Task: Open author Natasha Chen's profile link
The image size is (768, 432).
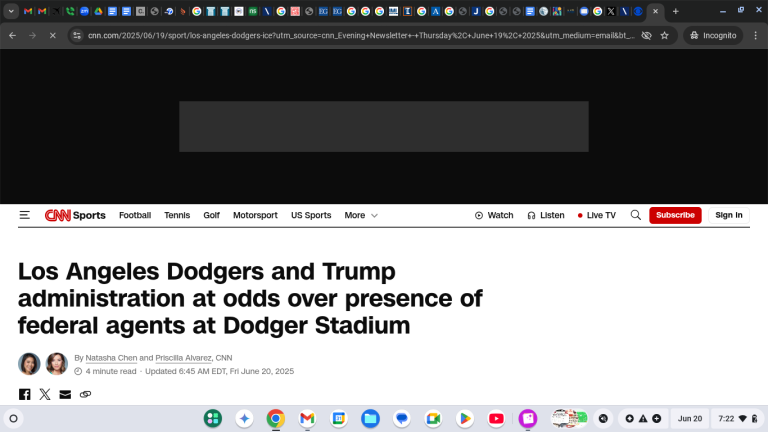Action: point(111,358)
